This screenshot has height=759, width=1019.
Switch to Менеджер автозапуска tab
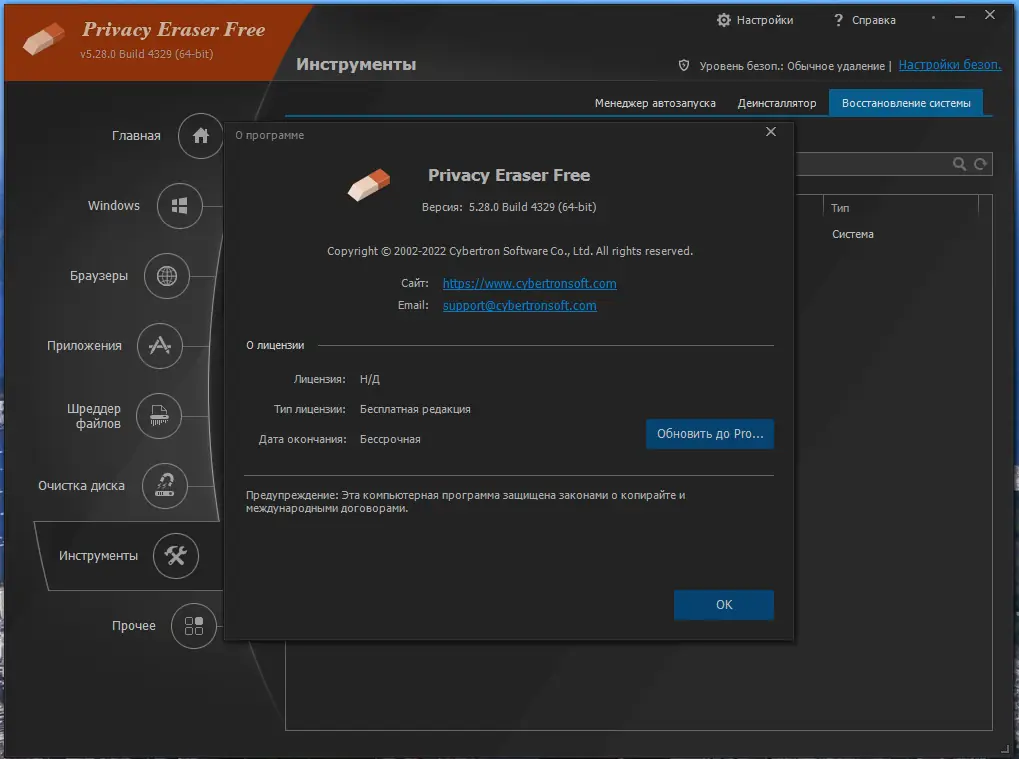[x=655, y=103]
